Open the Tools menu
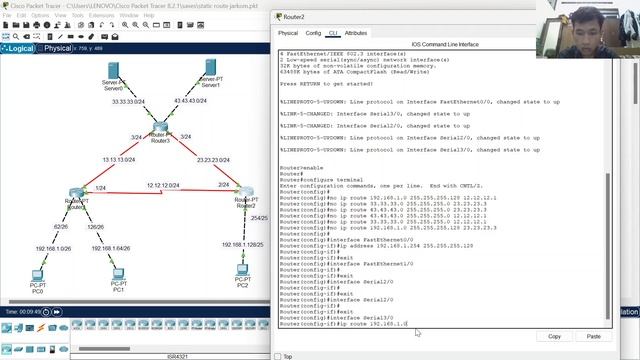The image size is (640, 360). point(78,16)
